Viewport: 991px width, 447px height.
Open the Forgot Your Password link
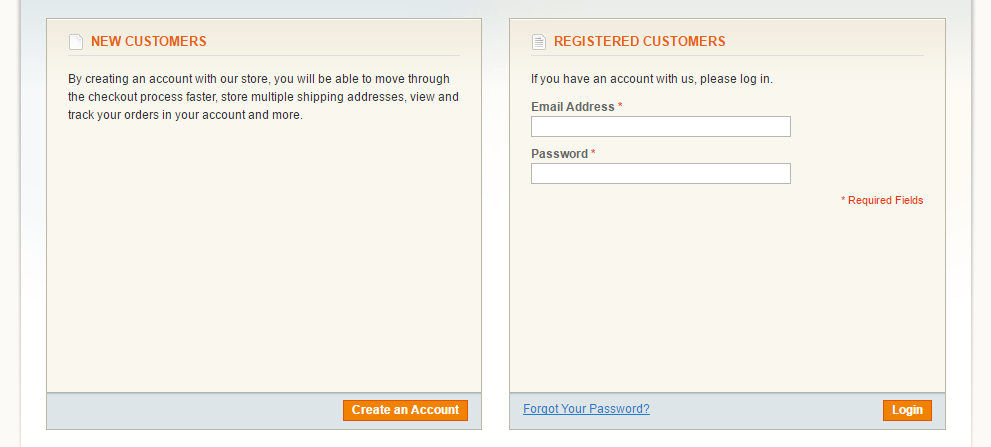[x=586, y=409]
